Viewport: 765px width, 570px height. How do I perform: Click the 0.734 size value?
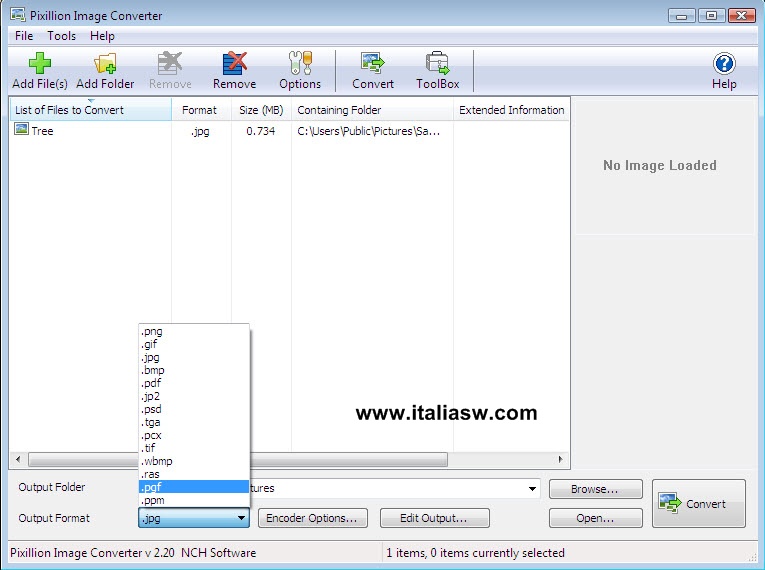click(x=261, y=131)
